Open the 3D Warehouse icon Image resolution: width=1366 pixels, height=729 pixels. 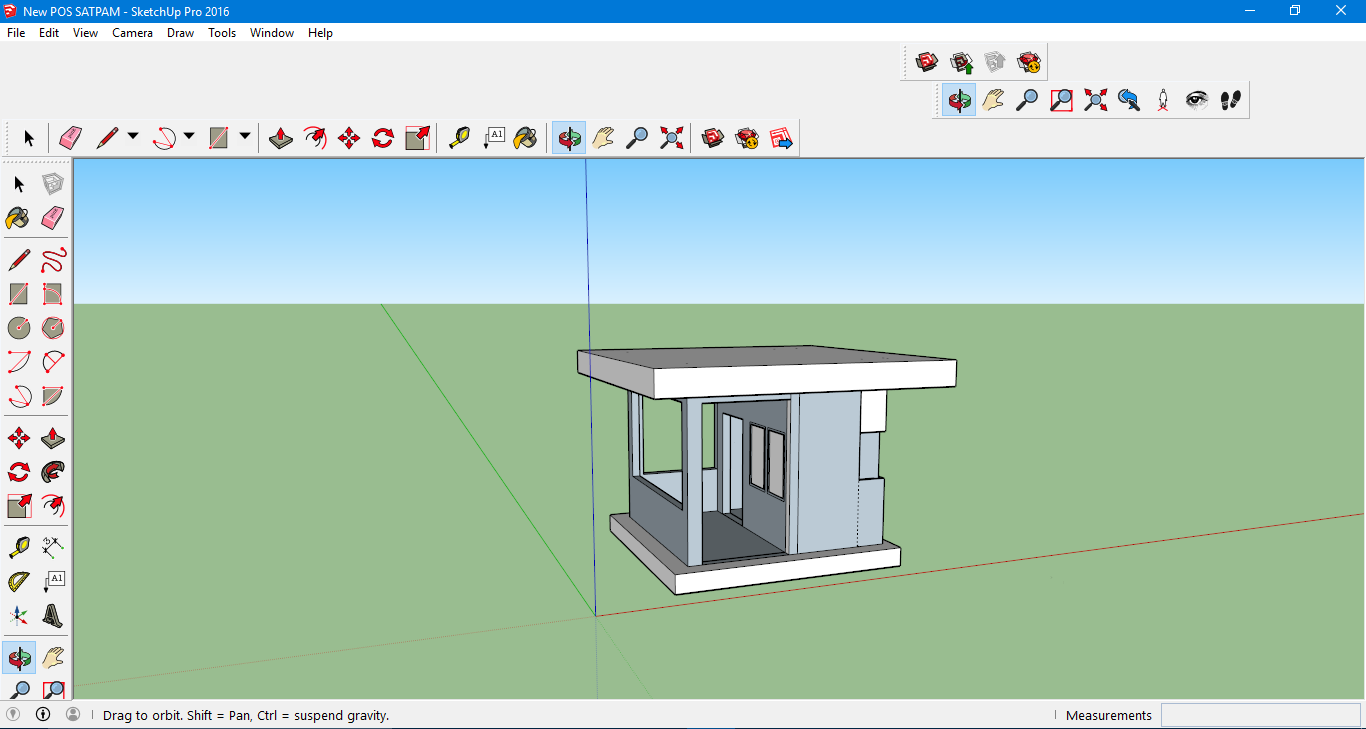click(x=713, y=137)
